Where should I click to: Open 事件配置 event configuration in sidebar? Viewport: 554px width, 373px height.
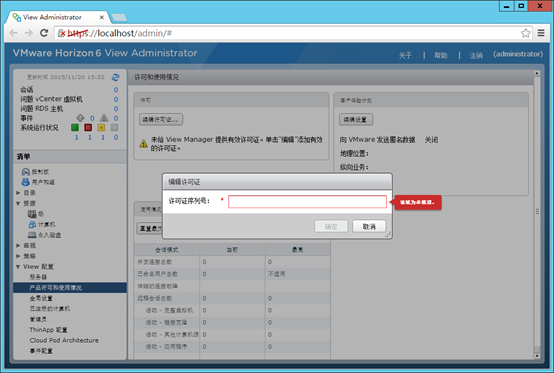[x=41, y=351]
